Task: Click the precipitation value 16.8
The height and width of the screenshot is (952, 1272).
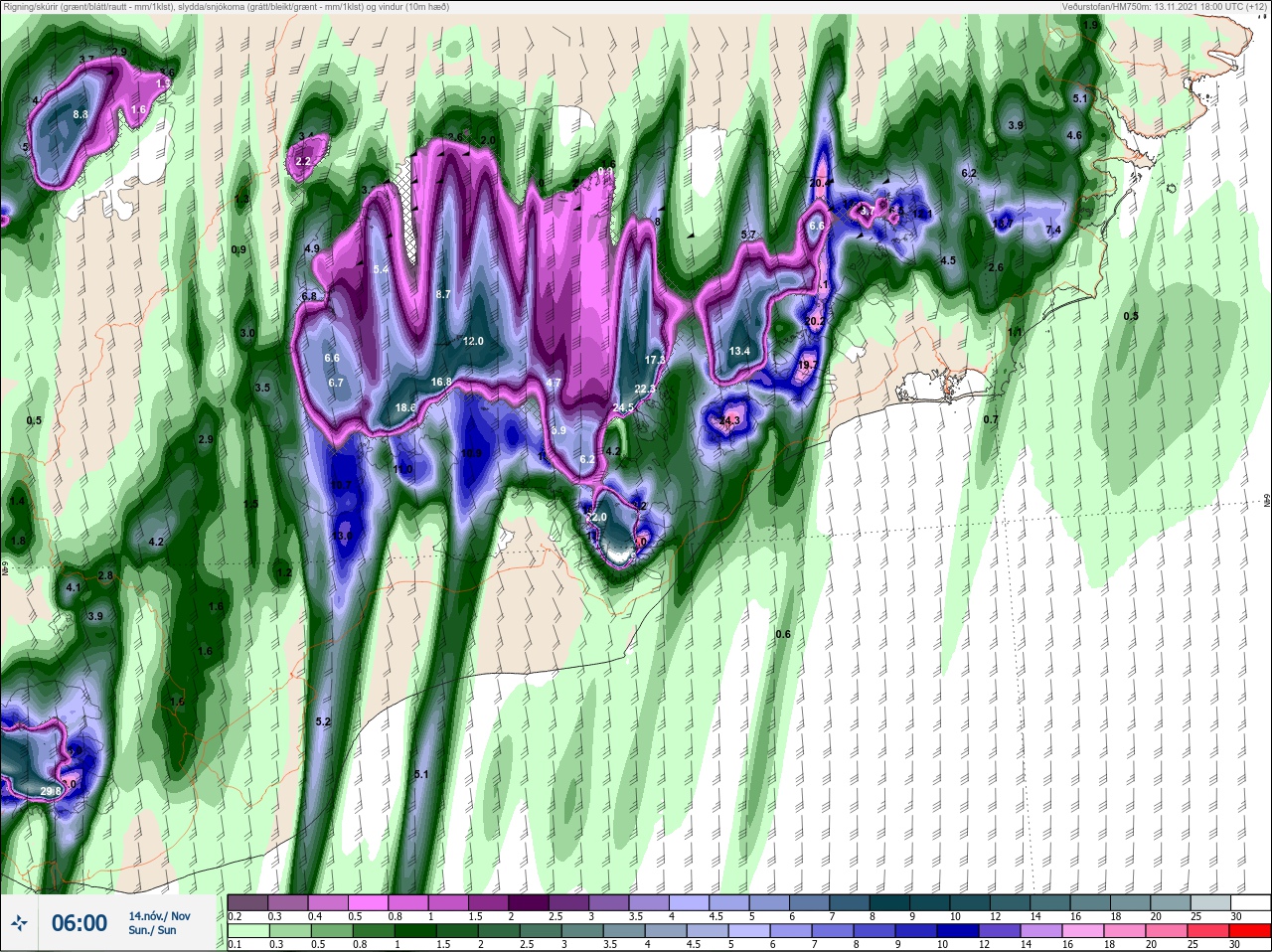Action: pyautogui.click(x=441, y=382)
